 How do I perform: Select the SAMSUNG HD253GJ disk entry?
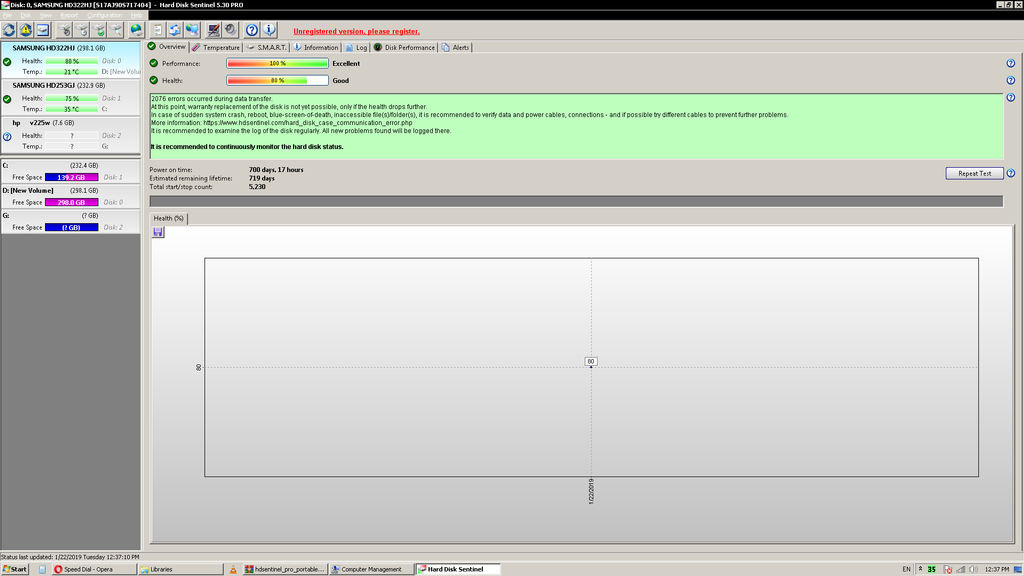(x=71, y=97)
